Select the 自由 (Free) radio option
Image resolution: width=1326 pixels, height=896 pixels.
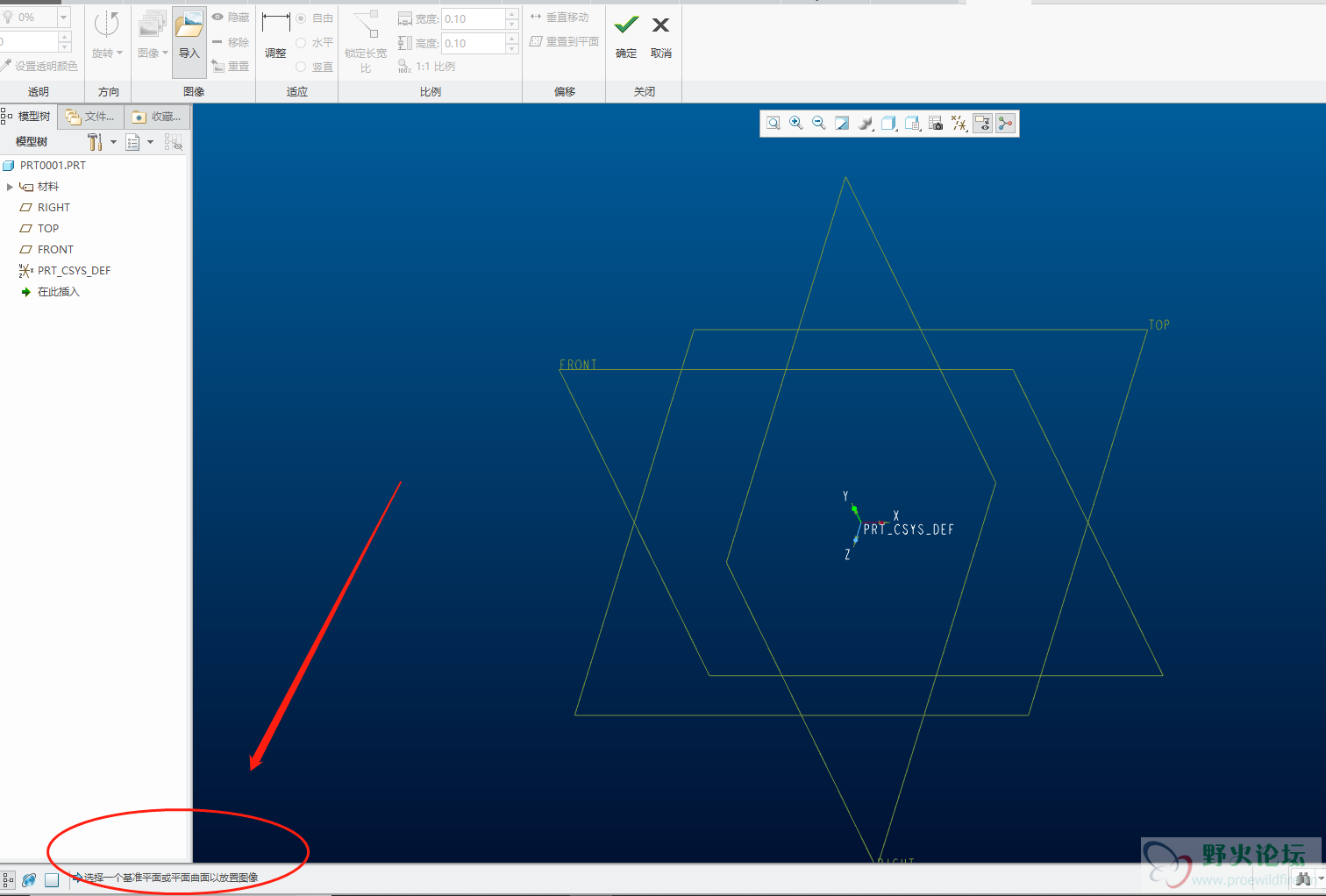[x=301, y=18]
